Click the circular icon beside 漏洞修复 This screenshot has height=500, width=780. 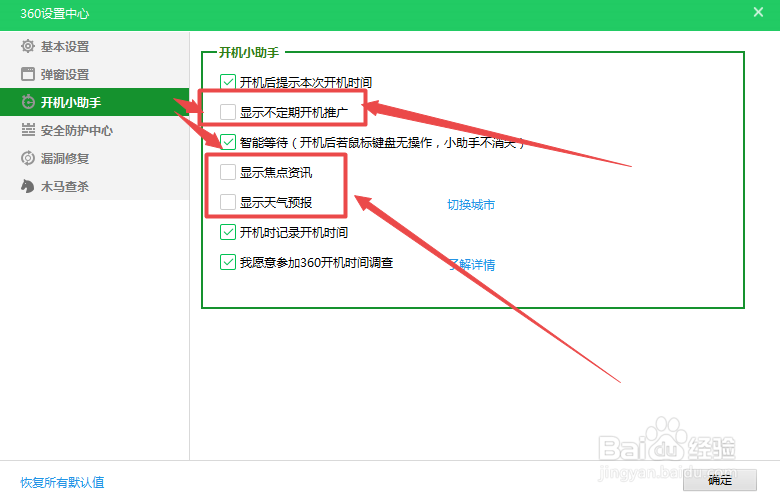click(28, 158)
